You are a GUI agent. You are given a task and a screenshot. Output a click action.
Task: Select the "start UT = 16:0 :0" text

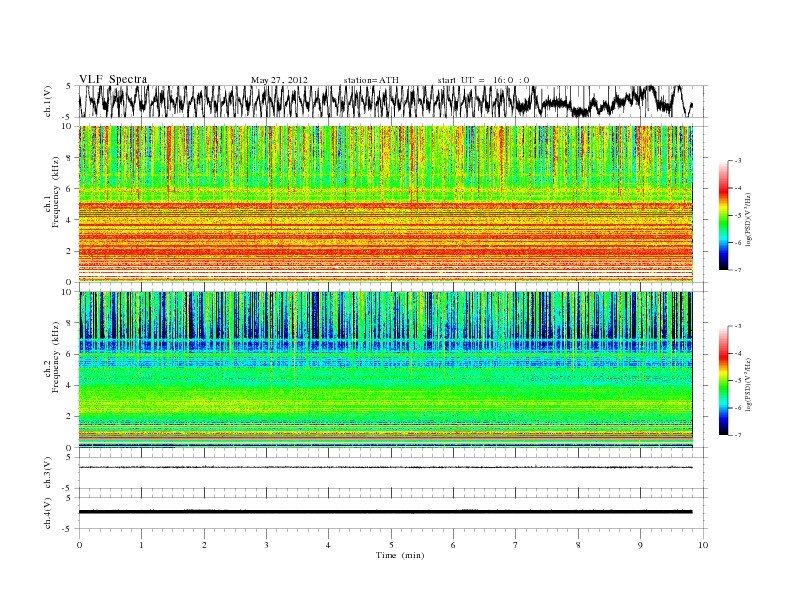click(483, 80)
